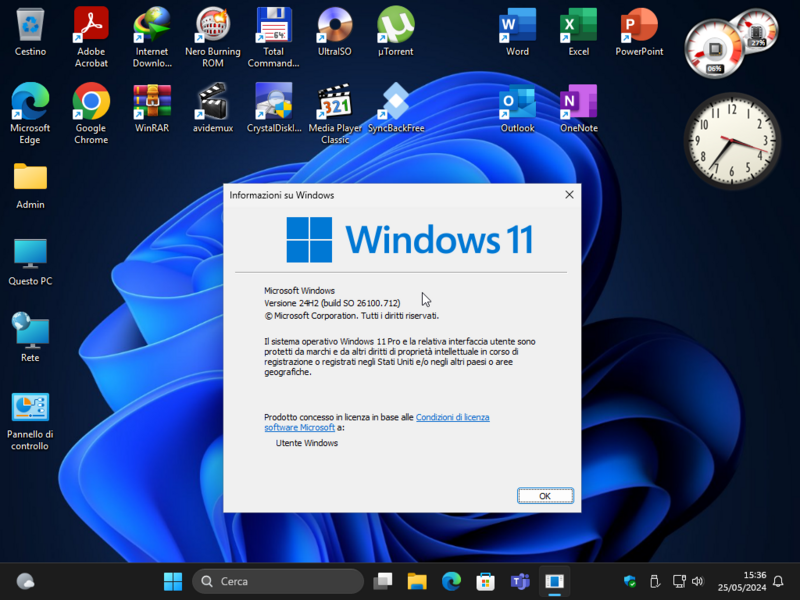This screenshot has width=800, height=600.
Task: Click the USB safely remove tray icon
Action: [655, 581]
